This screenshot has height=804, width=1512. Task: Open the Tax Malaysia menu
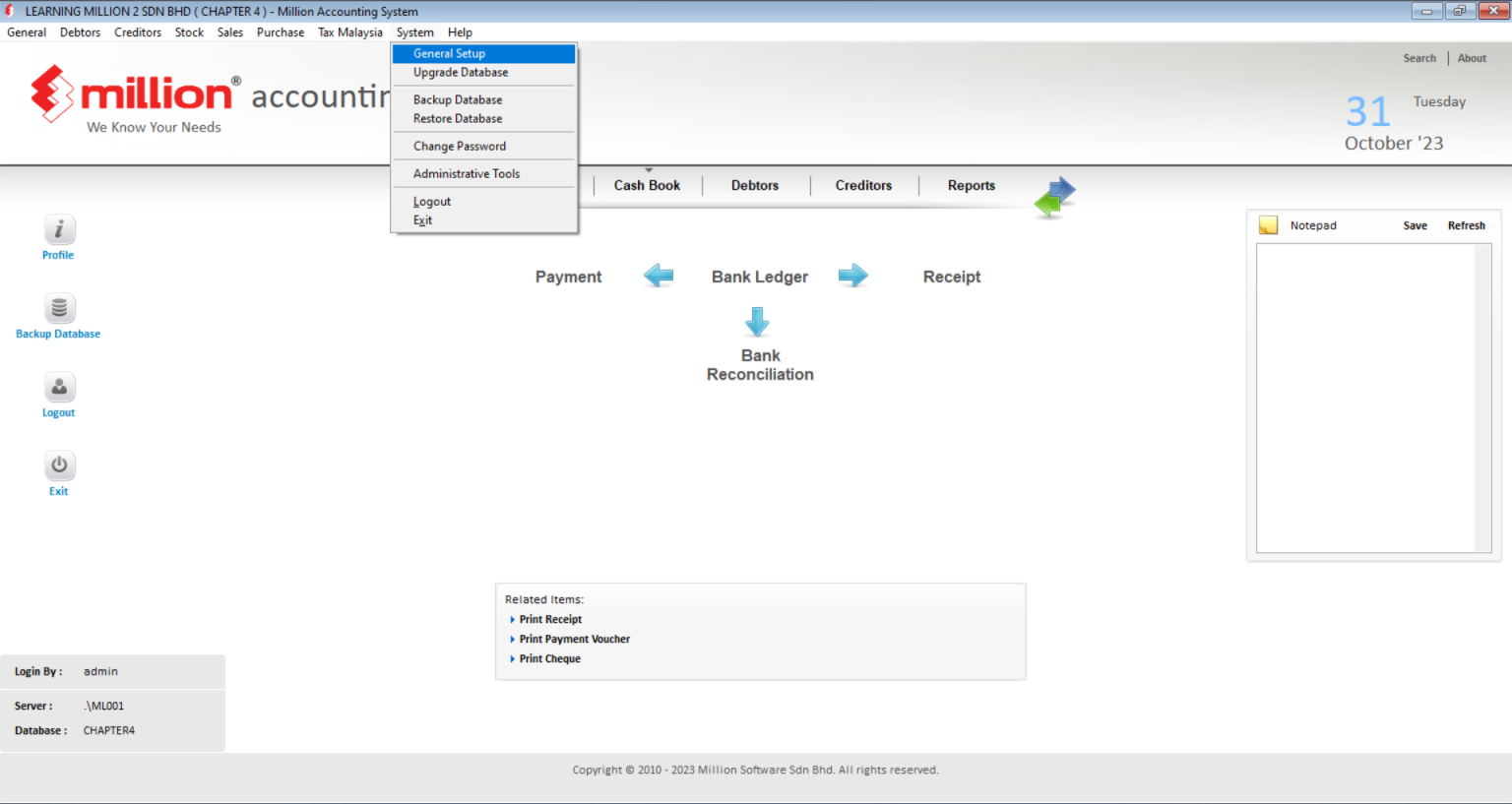point(350,32)
